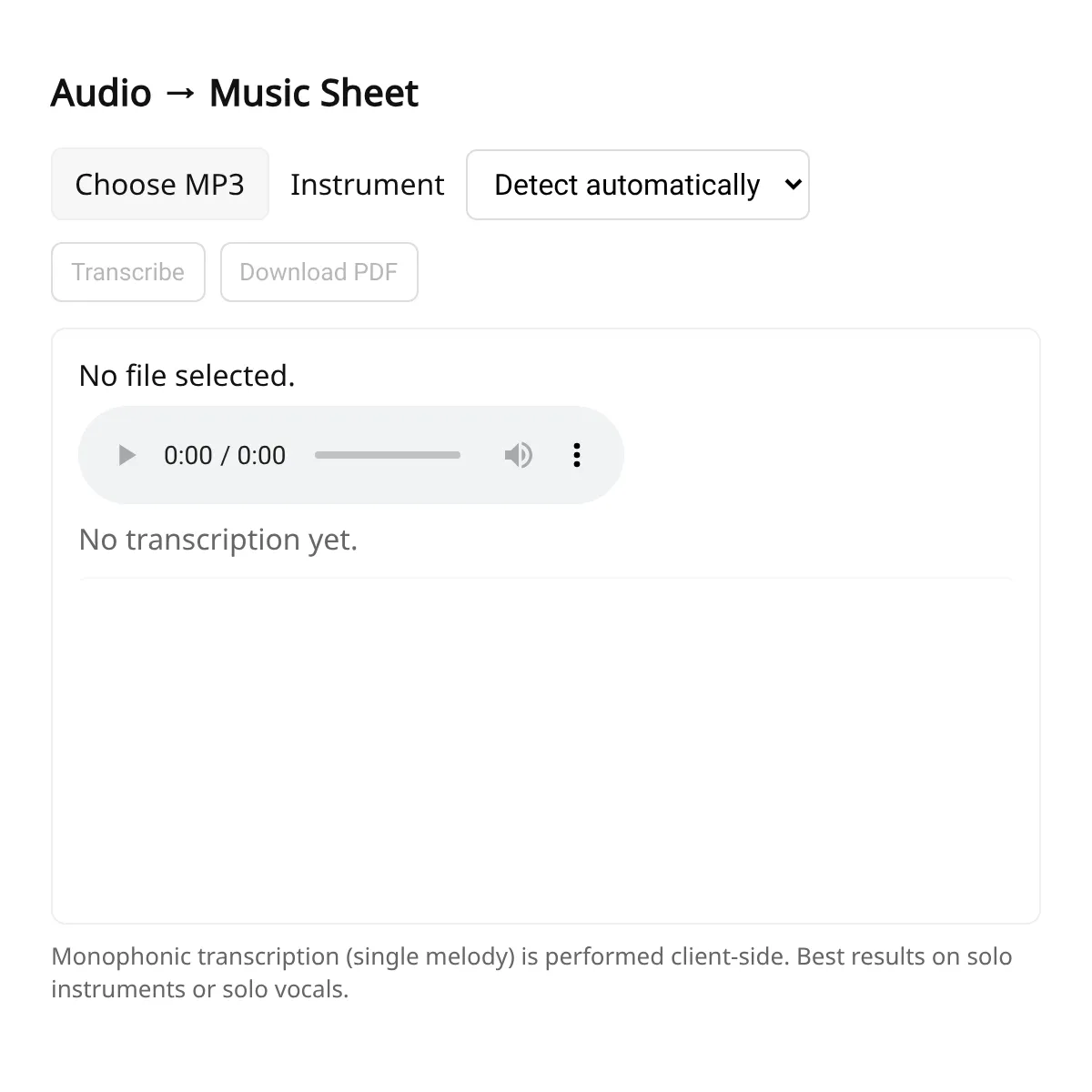Click the 0:00 / 0:00 time display
The width and height of the screenshot is (1092, 1092).
click(x=225, y=455)
